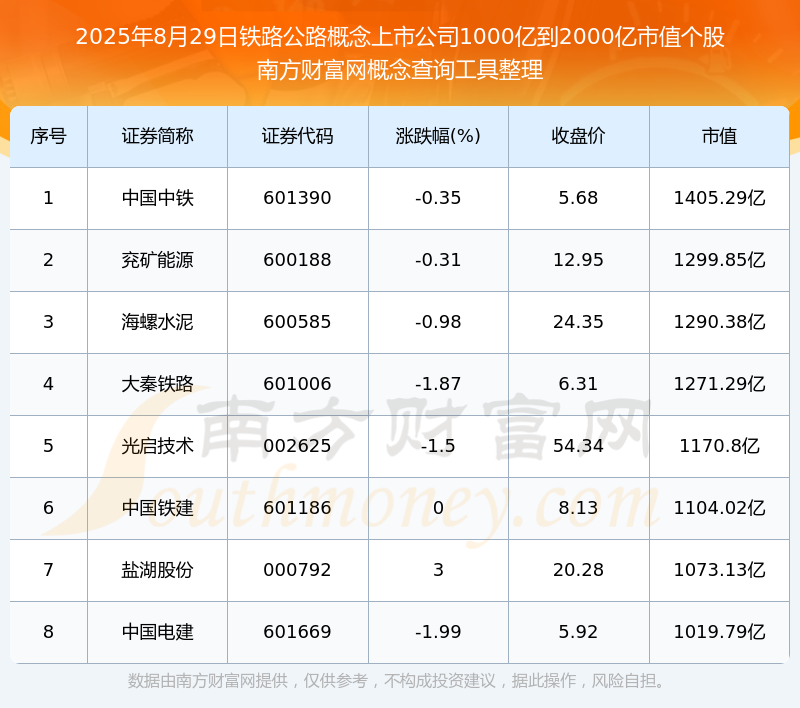Click closing price 6.31

(x=579, y=384)
